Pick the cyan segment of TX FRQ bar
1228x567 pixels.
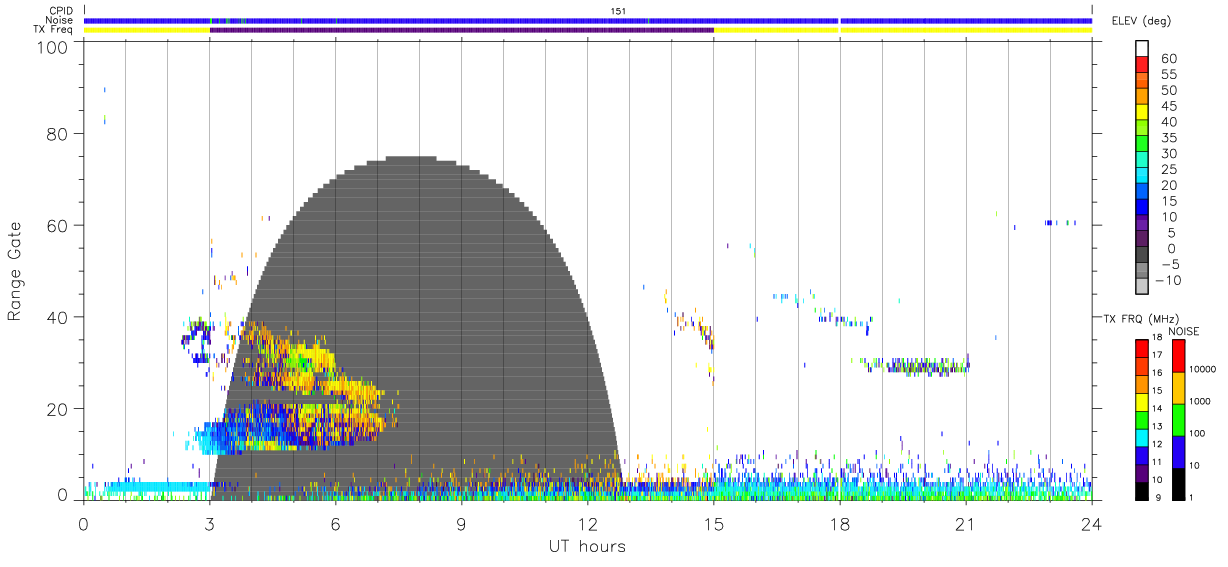coord(1141,436)
